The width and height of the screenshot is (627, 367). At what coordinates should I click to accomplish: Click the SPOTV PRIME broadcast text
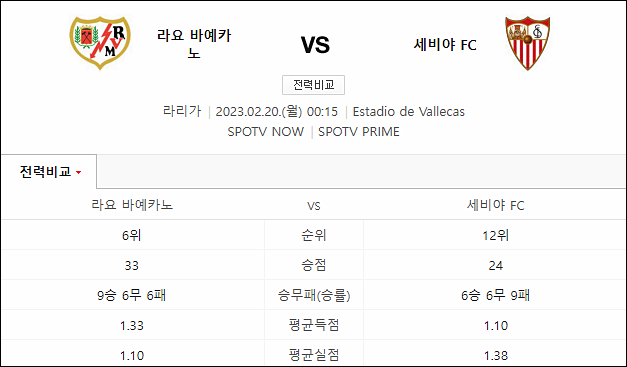(359, 132)
